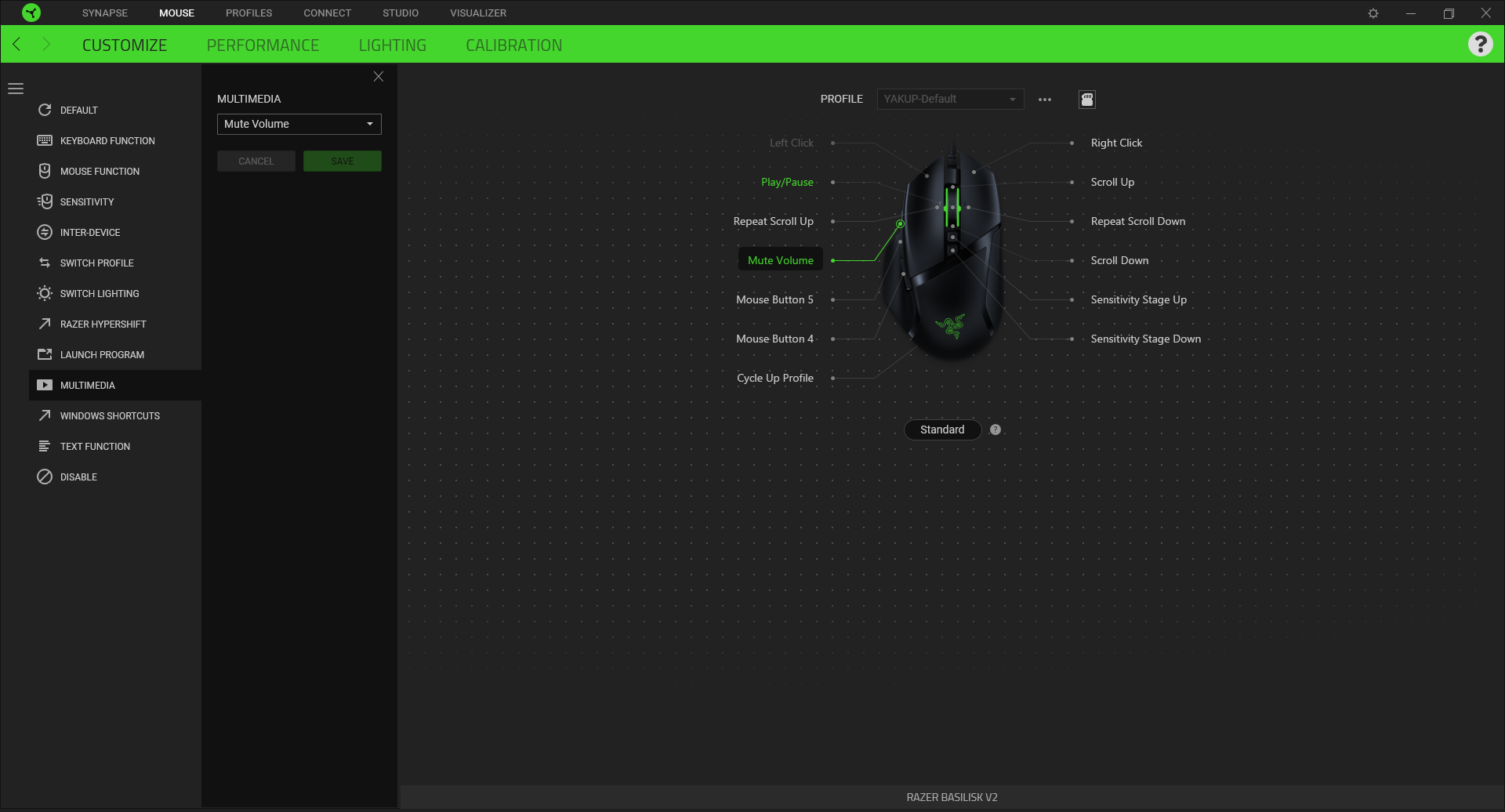Select the Sensitivity Stage Up assignment

(x=1139, y=299)
